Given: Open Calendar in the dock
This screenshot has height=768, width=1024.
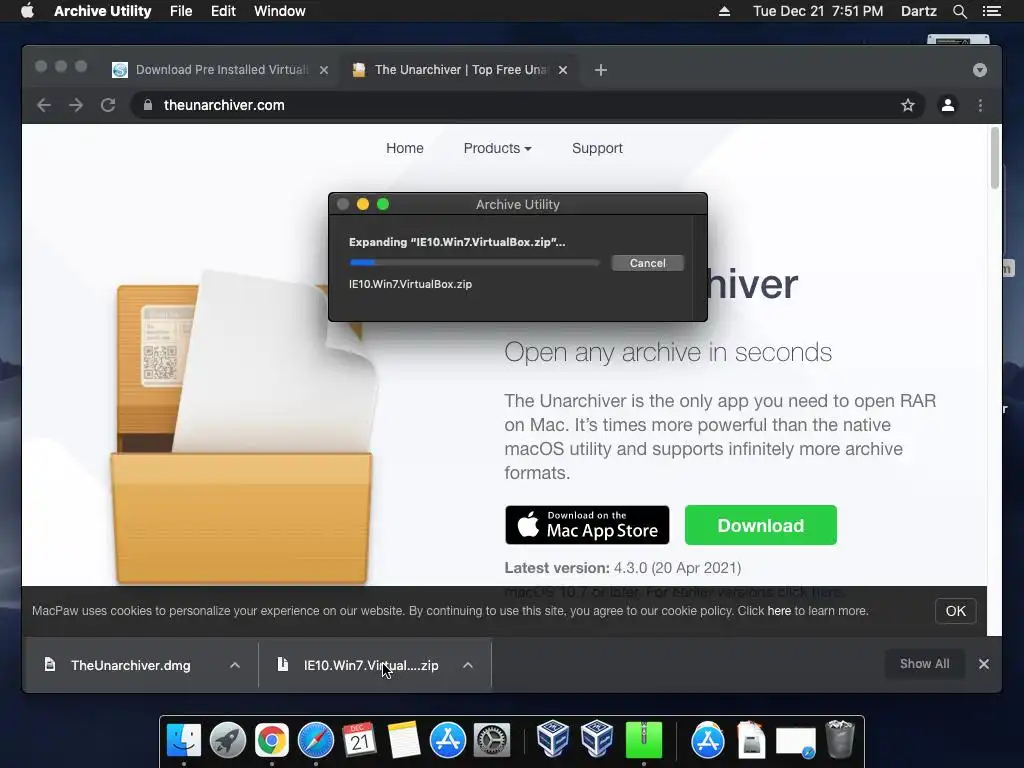Looking at the screenshot, I should click(359, 741).
